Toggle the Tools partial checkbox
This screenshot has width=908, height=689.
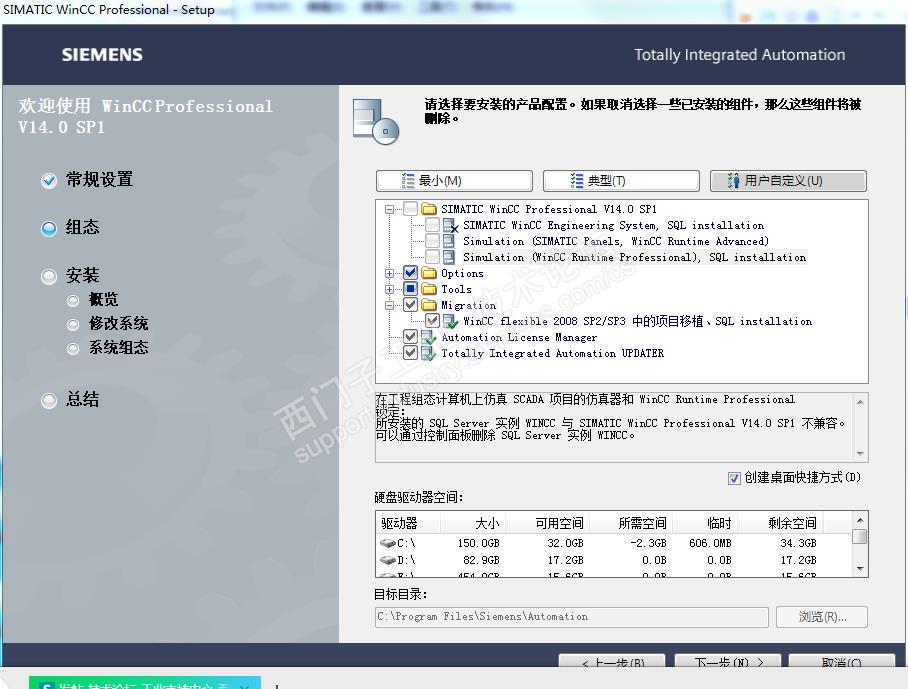pos(410,288)
